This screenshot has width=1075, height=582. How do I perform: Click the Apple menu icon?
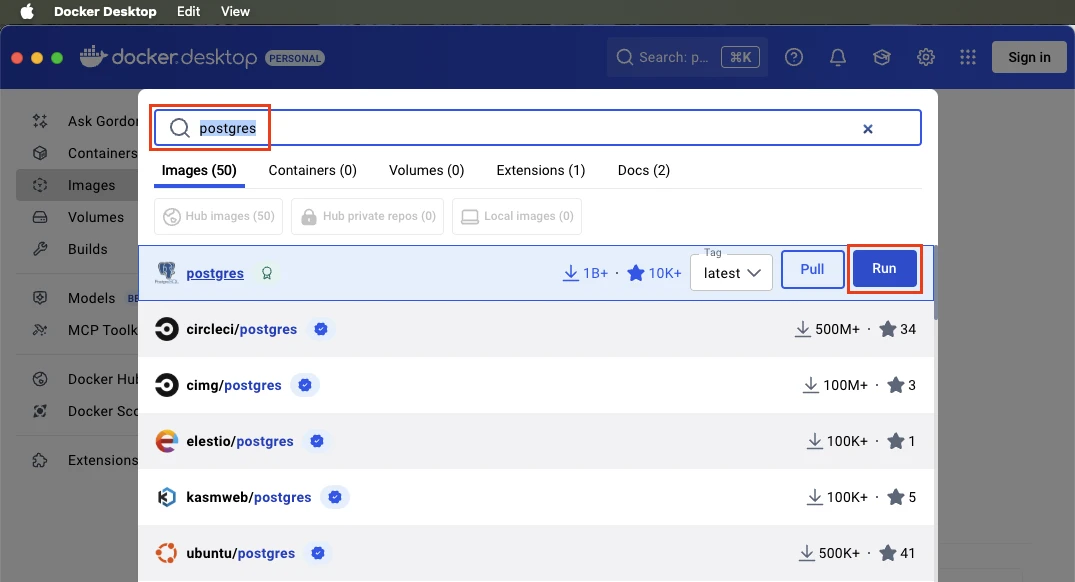pos(27,12)
